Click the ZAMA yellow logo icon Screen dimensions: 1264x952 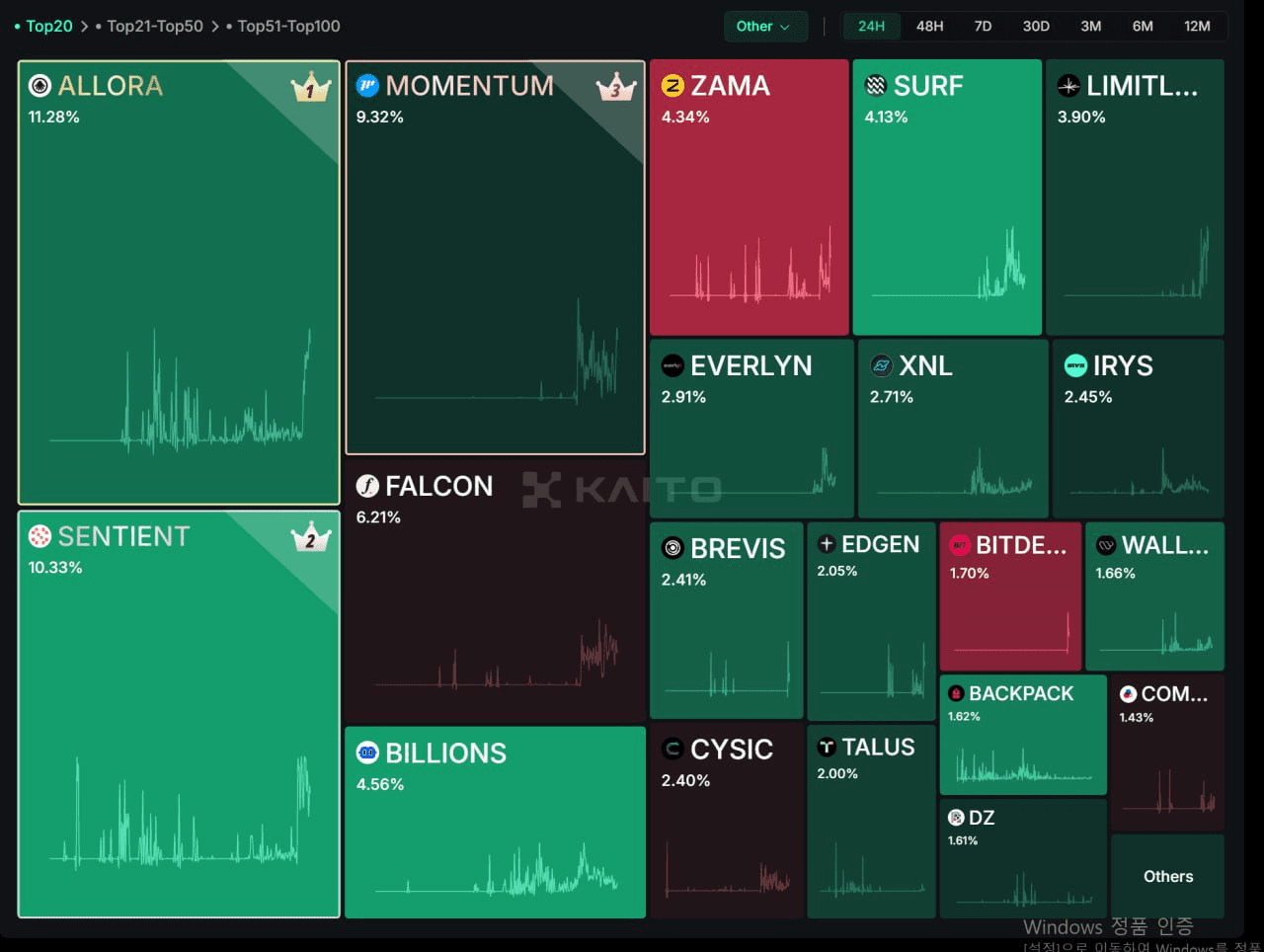coord(672,86)
